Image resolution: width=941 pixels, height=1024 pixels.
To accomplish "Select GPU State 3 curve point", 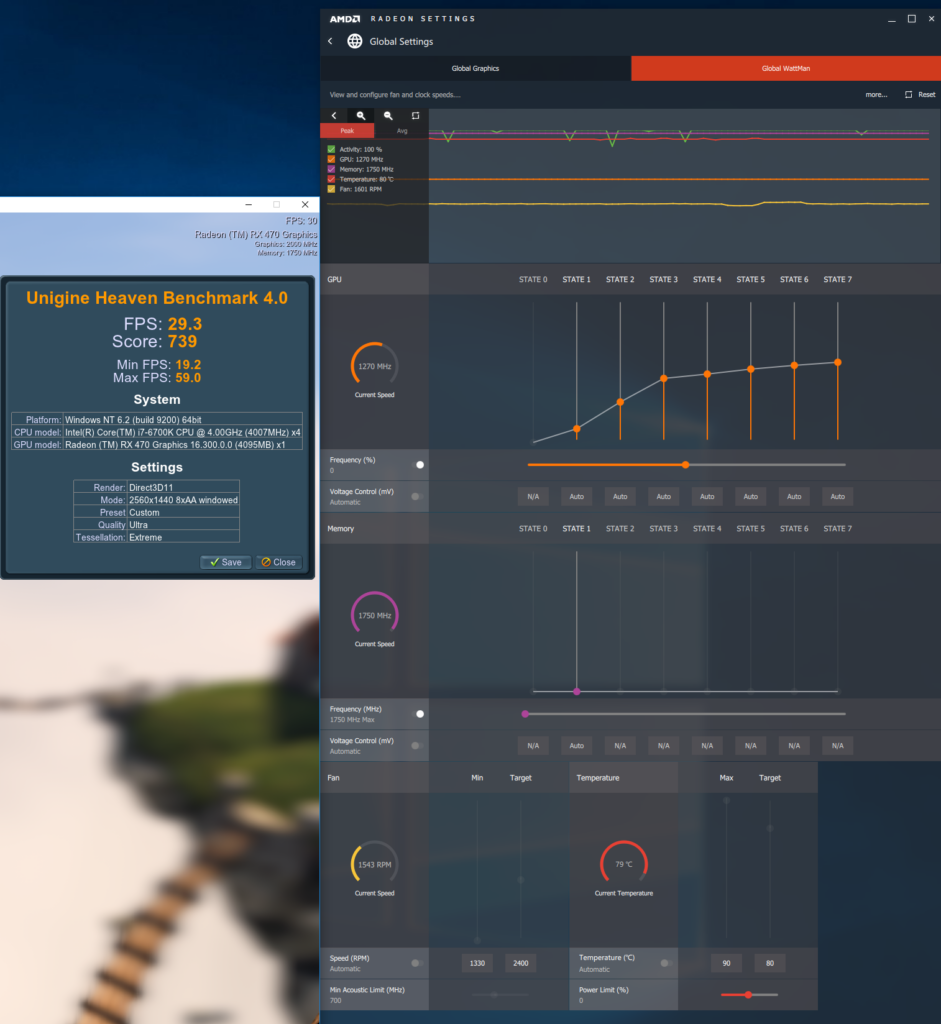I will coord(663,379).
